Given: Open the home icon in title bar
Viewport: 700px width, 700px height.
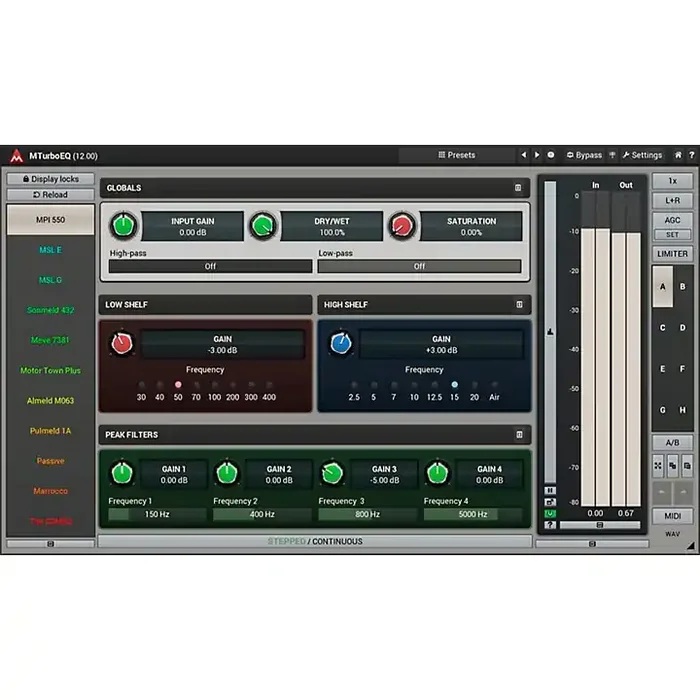Looking at the screenshot, I should point(678,155).
